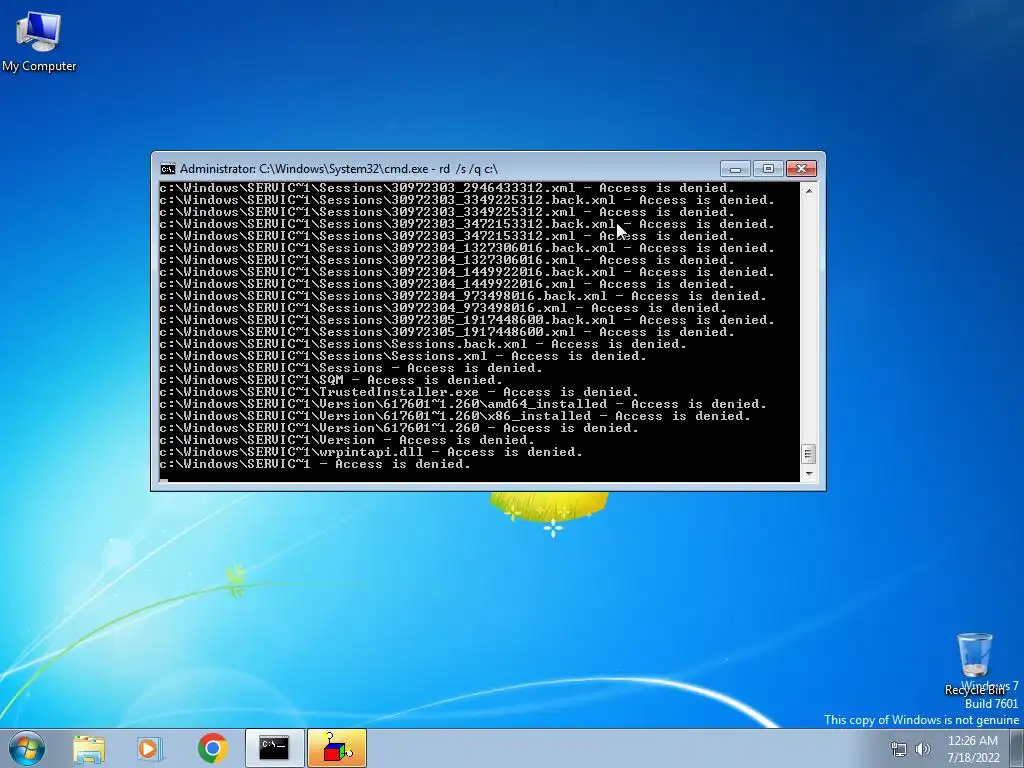Viewport: 1024px width, 768px height.
Task: Click the line 'c:\Windows\SERVIC~1\Sessions\Sessions.xml - Access is denied.'
Action: (403, 356)
